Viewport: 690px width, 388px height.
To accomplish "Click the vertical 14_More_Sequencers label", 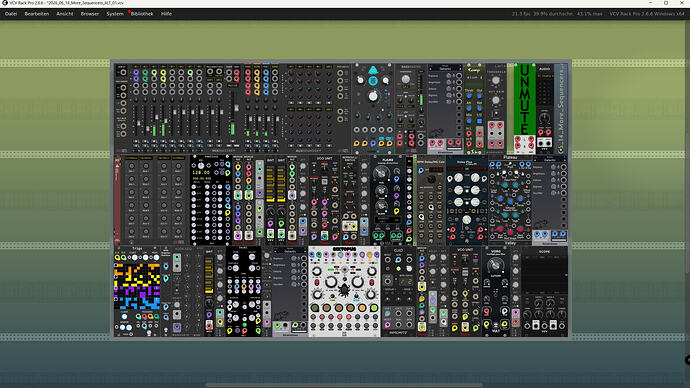I will pyautogui.click(x=561, y=109).
